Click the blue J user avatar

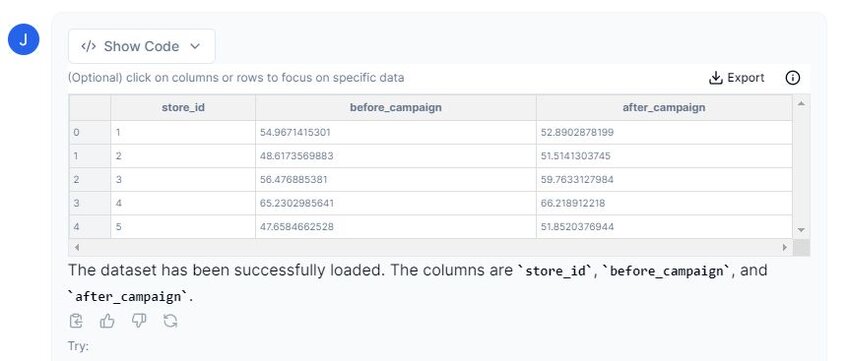coord(23,39)
